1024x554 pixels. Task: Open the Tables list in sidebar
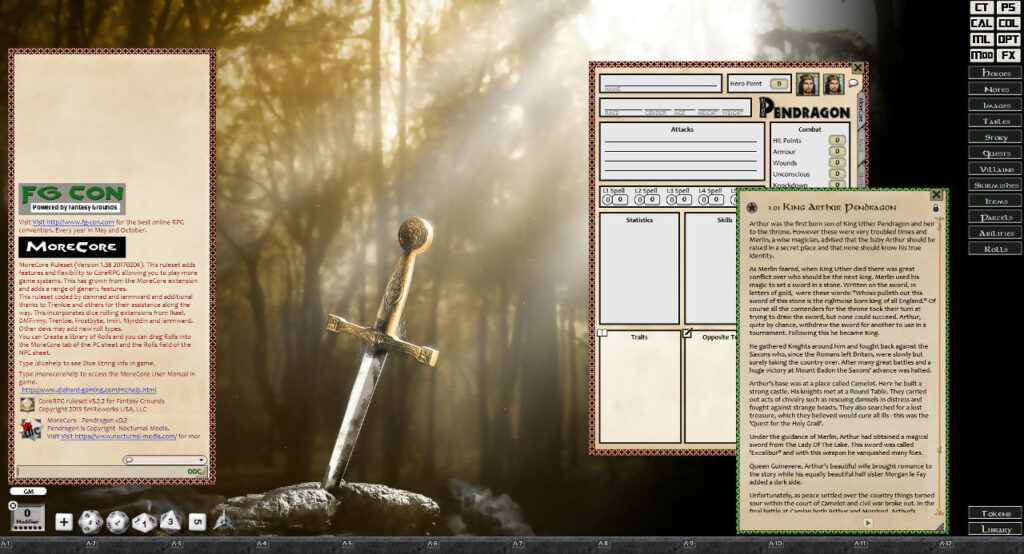click(x=996, y=121)
